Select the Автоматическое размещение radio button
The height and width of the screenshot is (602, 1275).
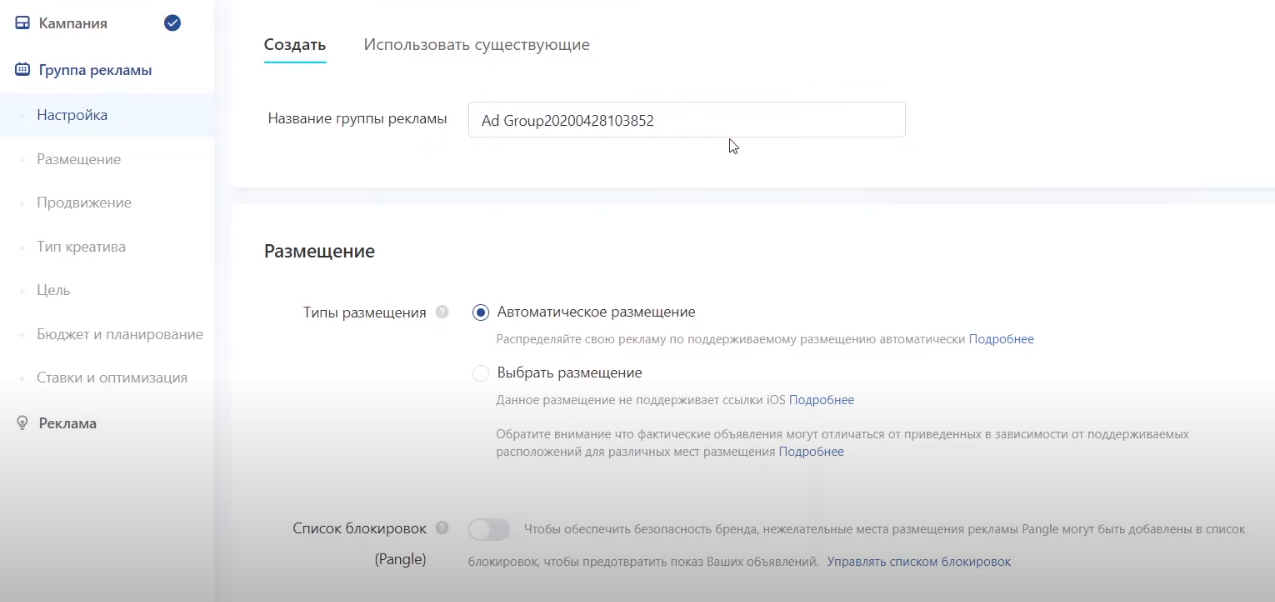point(480,312)
